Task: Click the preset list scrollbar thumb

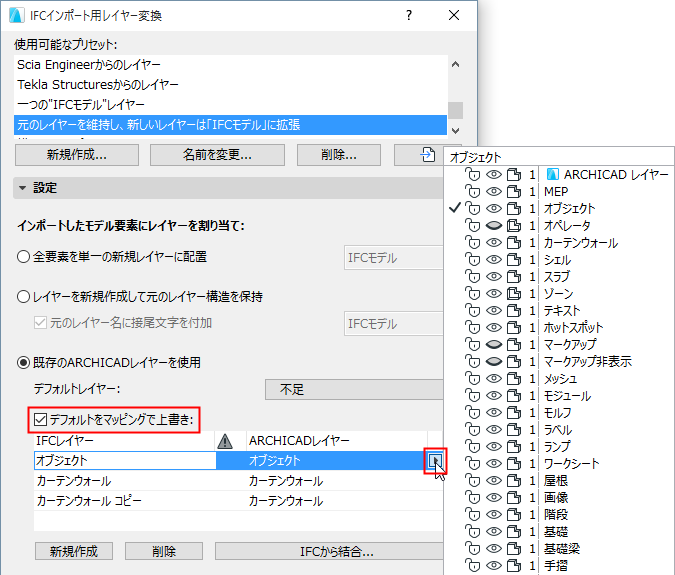Action: [455, 110]
